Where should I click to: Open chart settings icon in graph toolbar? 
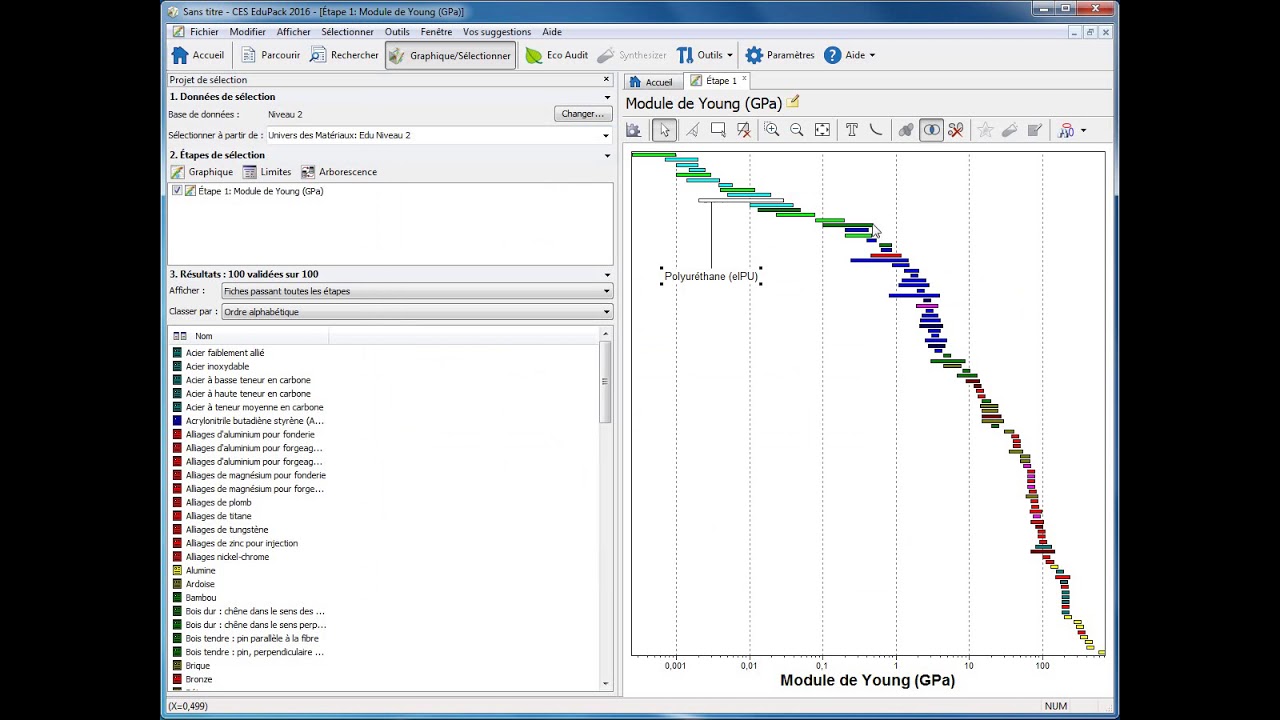click(633, 130)
